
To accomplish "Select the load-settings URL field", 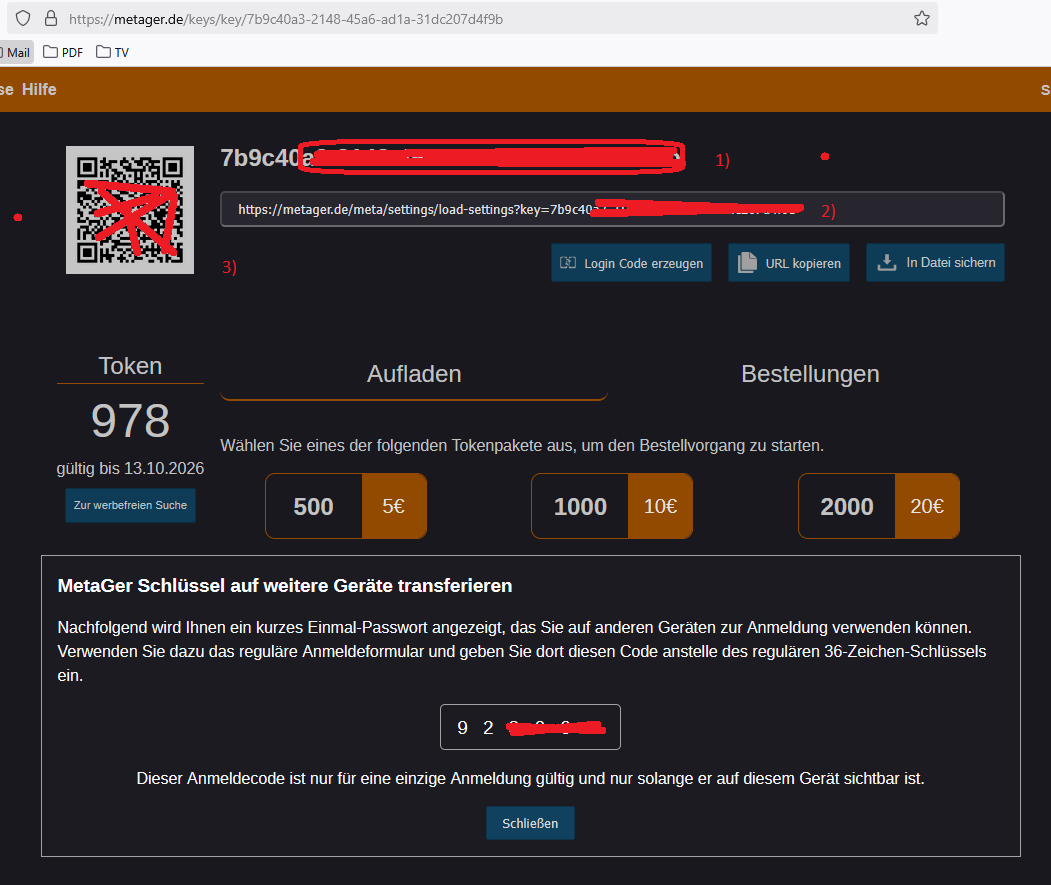I will [612, 209].
